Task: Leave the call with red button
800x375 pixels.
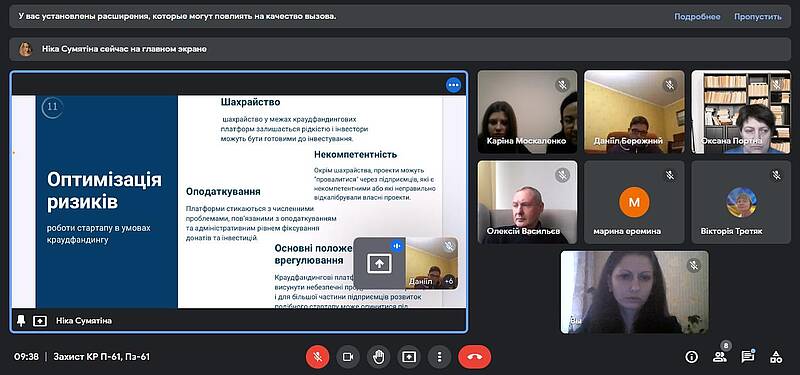Action: point(474,357)
